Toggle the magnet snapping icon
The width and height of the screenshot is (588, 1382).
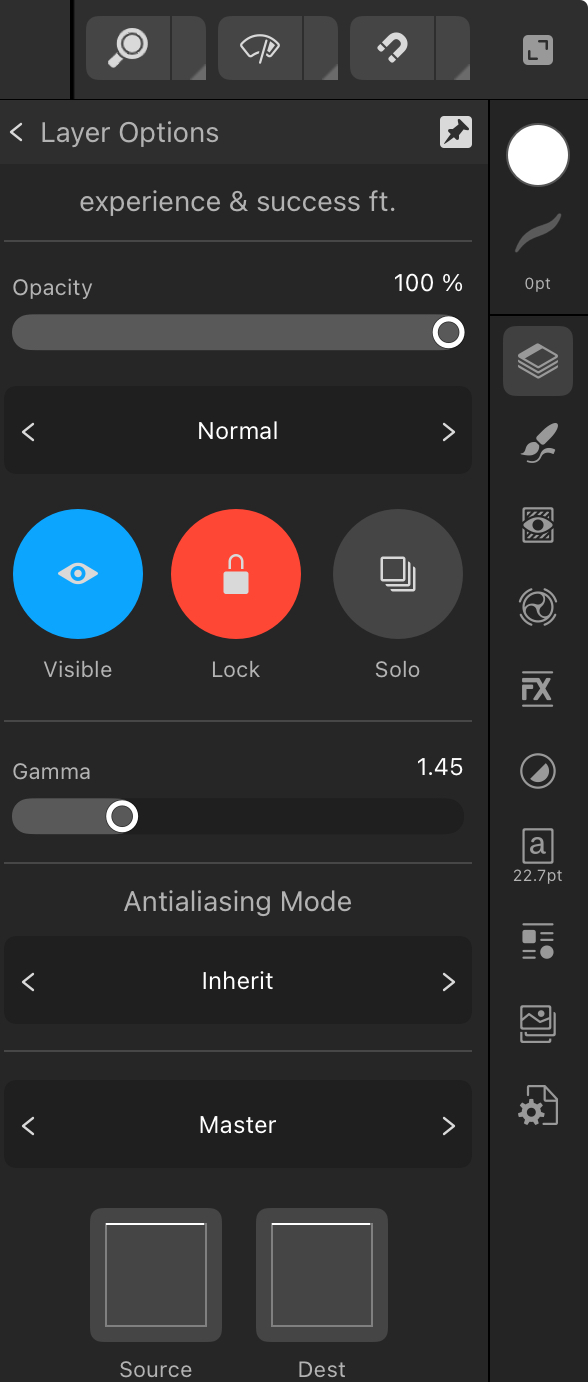pos(393,48)
